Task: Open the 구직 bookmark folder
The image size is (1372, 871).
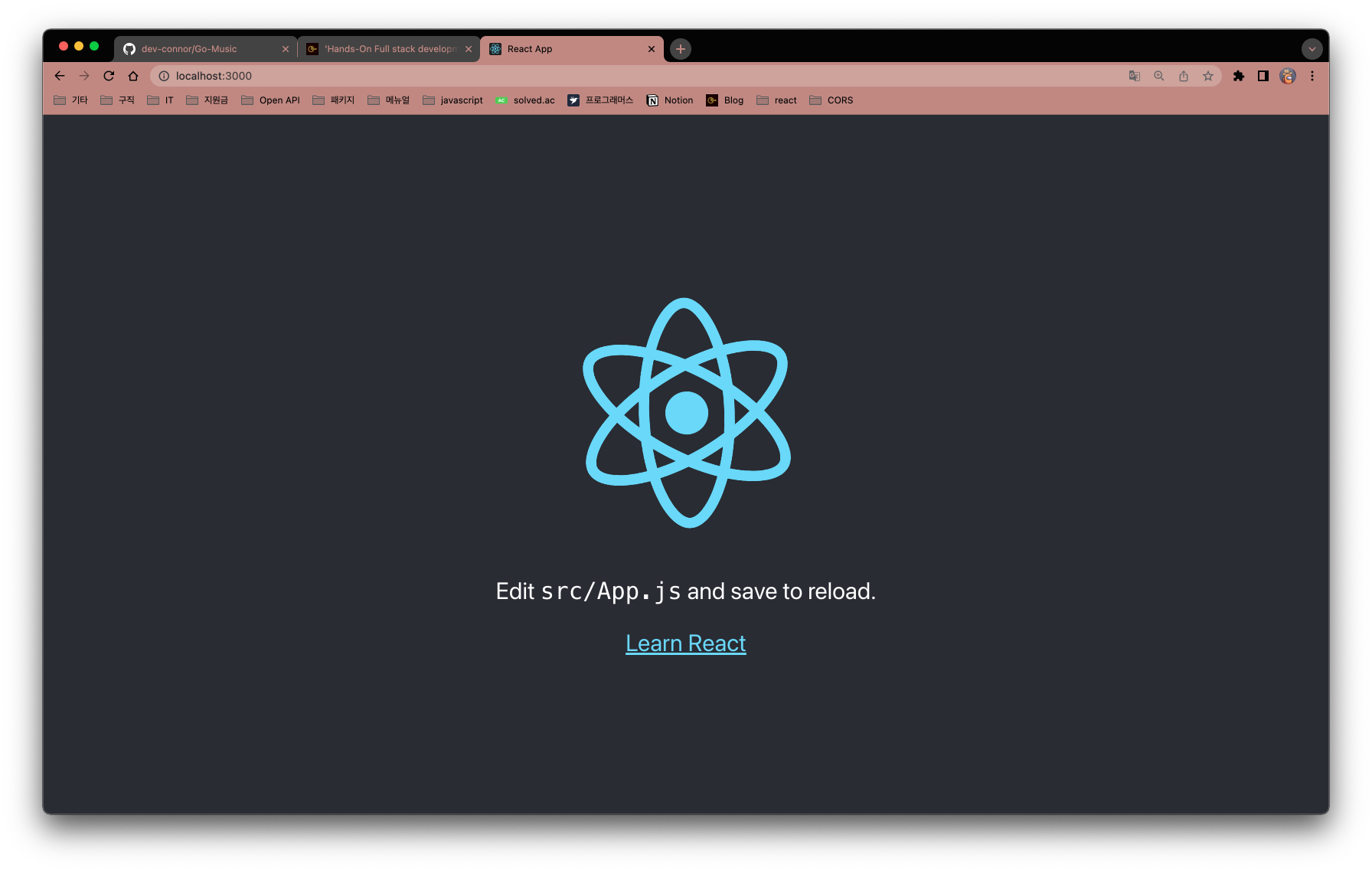Action: coord(118,100)
